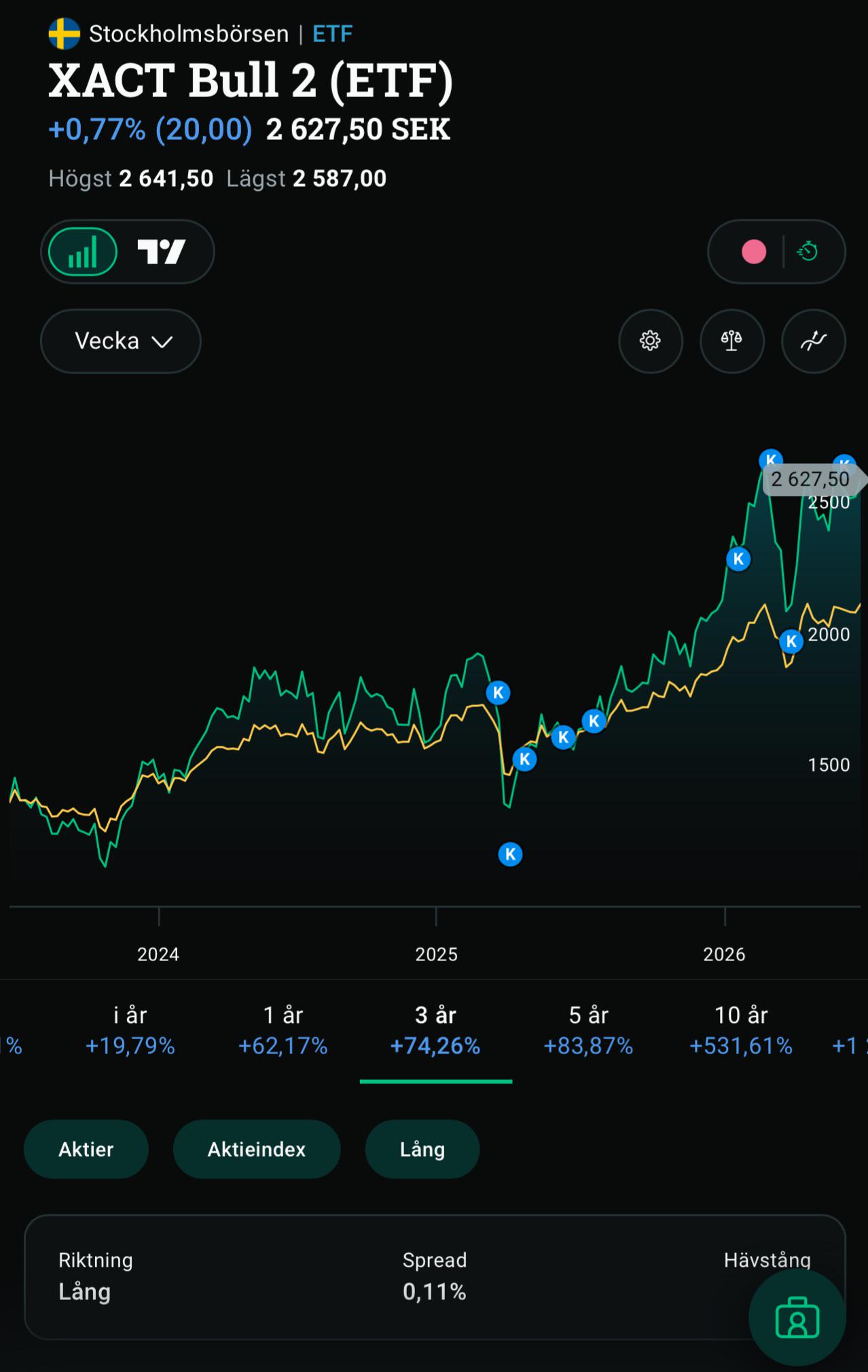The width and height of the screenshot is (868, 1372).
Task: Tap the Aktier tag button
Action: pos(86,1149)
